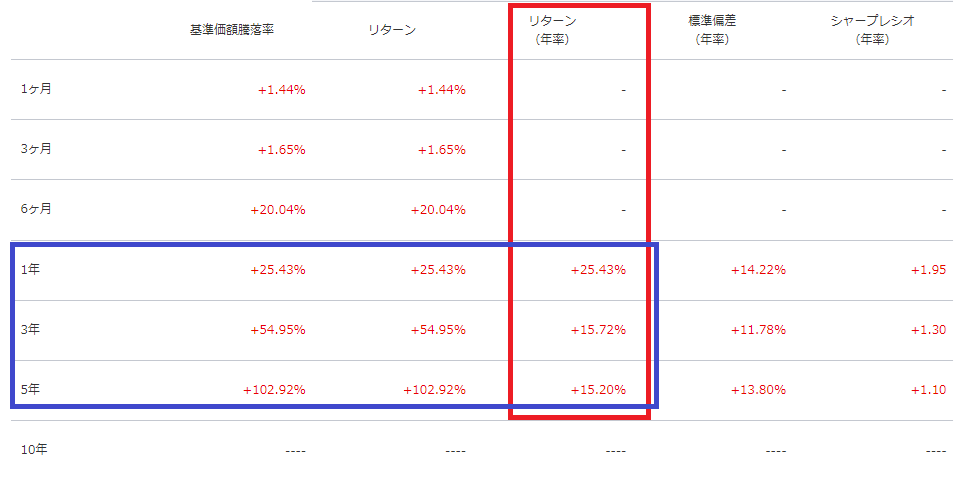Click +102.92% in the 基準価額騰落率 column
This screenshot has height=479, width=960.
coord(274,390)
